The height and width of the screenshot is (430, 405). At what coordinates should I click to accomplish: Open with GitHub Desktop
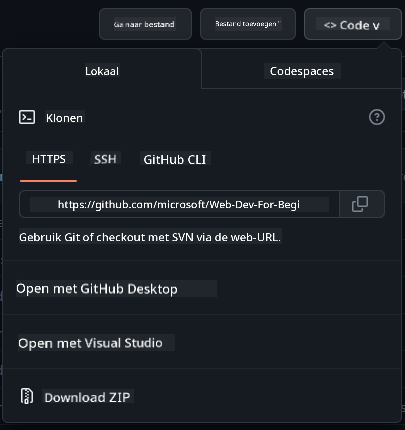click(97, 289)
